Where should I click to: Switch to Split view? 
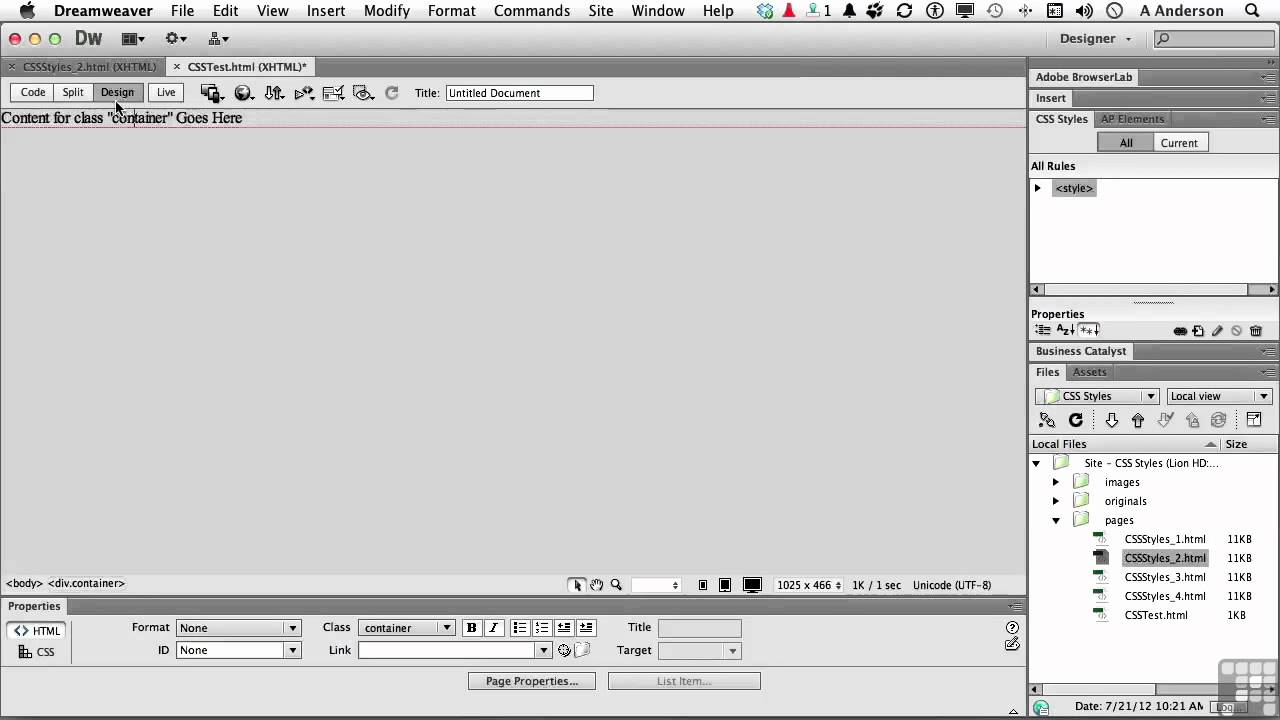coord(73,92)
